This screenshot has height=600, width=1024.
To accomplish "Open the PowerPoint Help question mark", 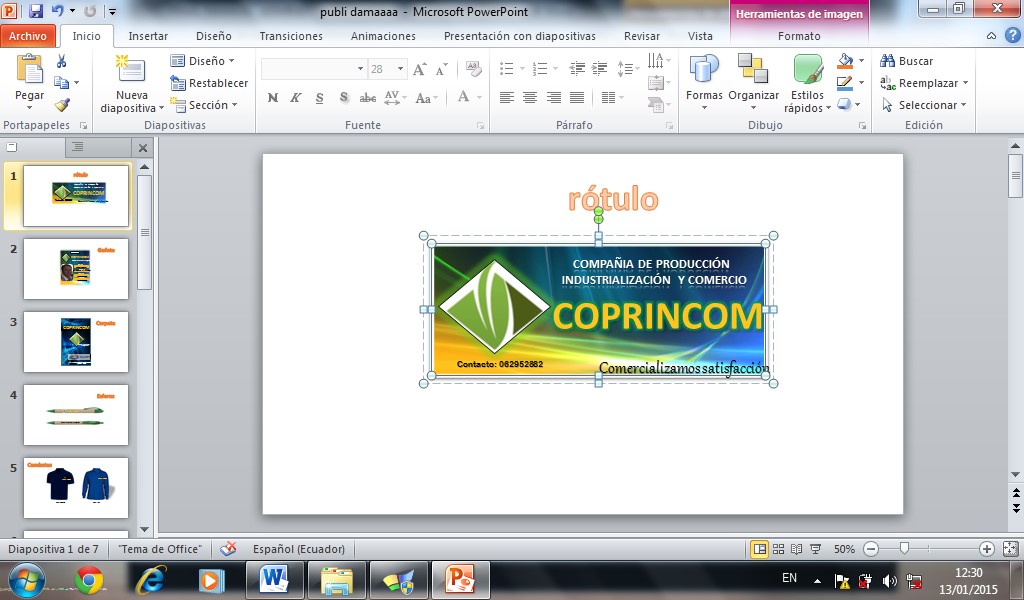I will point(1012,36).
